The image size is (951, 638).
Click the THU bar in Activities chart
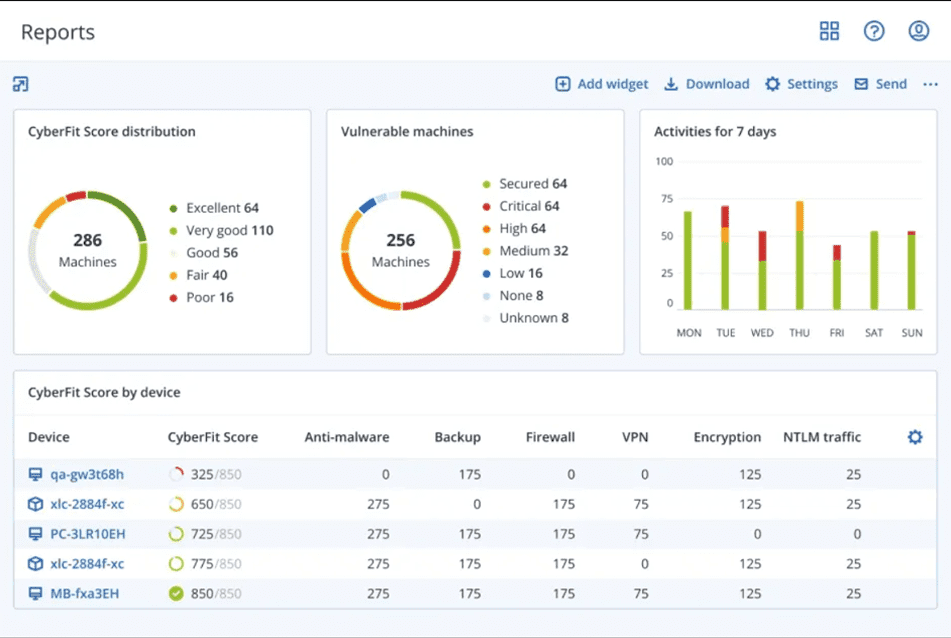[799, 256]
